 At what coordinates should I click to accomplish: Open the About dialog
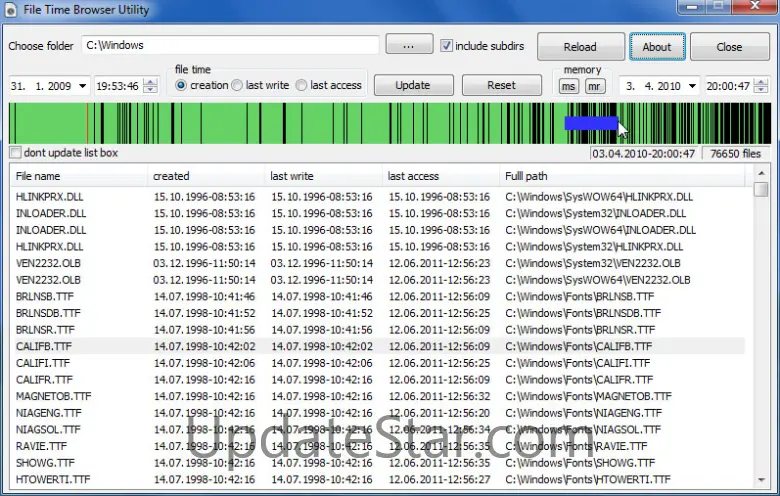[657, 47]
